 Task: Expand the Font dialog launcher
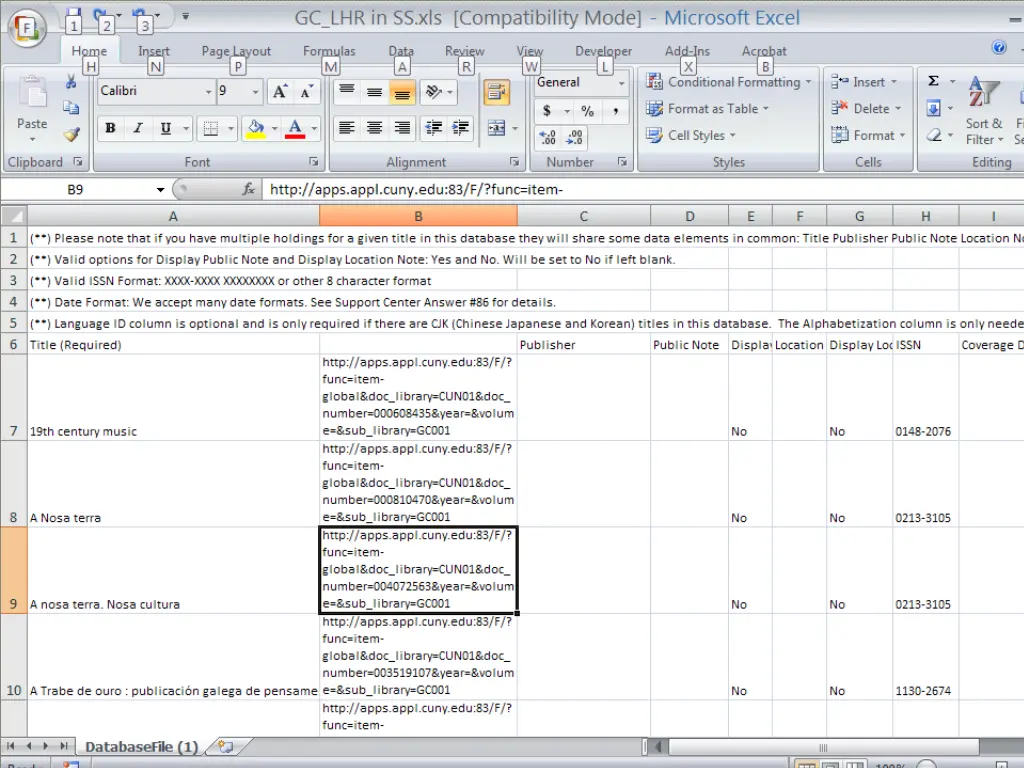pos(313,161)
